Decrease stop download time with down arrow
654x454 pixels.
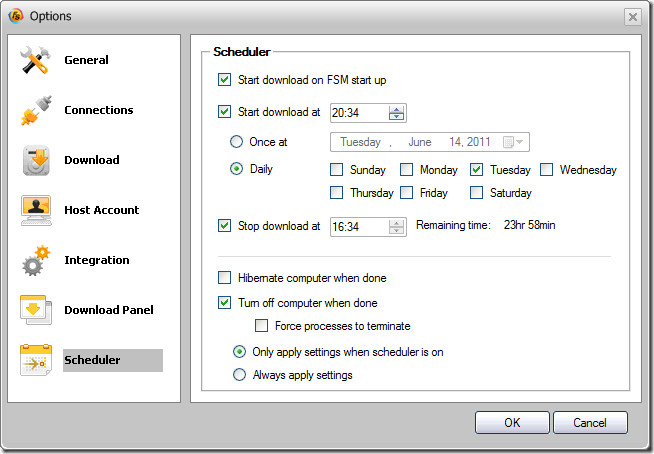[396, 230]
